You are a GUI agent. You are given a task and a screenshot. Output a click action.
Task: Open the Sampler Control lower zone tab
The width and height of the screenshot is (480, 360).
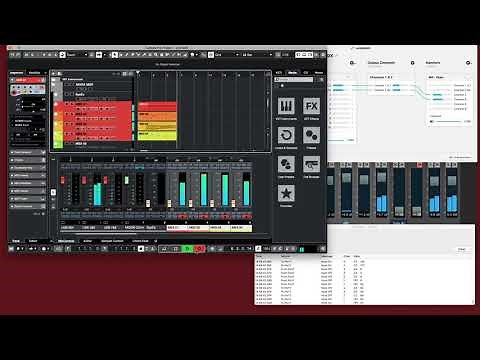coord(112,241)
